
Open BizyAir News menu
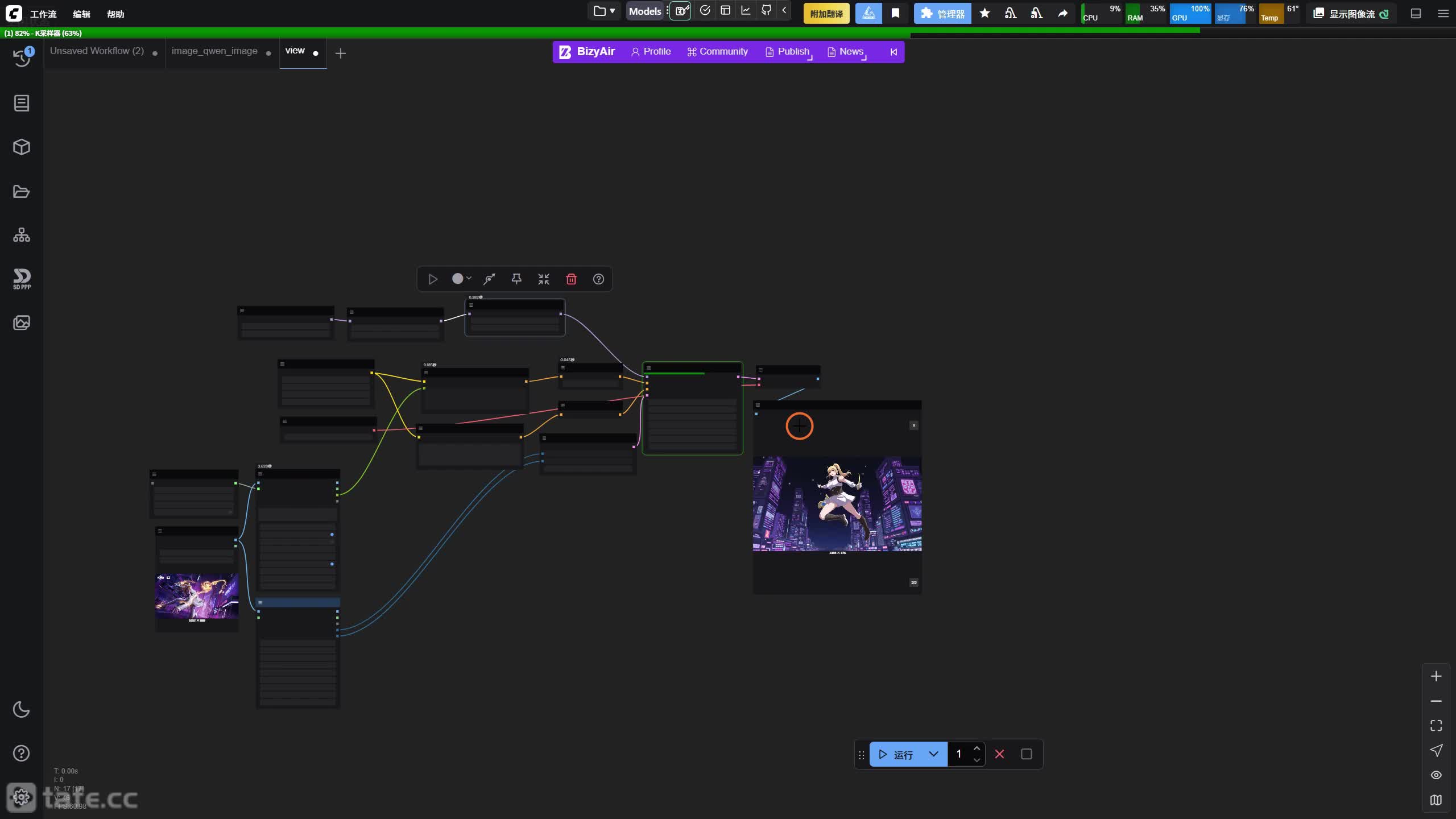pyautogui.click(x=846, y=52)
